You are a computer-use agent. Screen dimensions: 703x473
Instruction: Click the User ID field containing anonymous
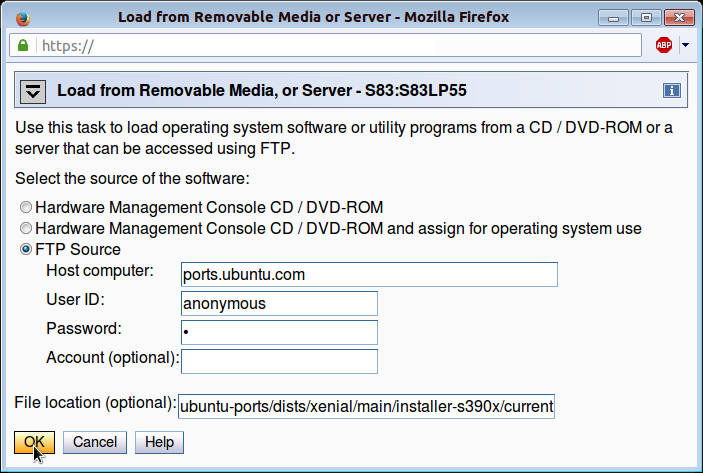[279, 303]
